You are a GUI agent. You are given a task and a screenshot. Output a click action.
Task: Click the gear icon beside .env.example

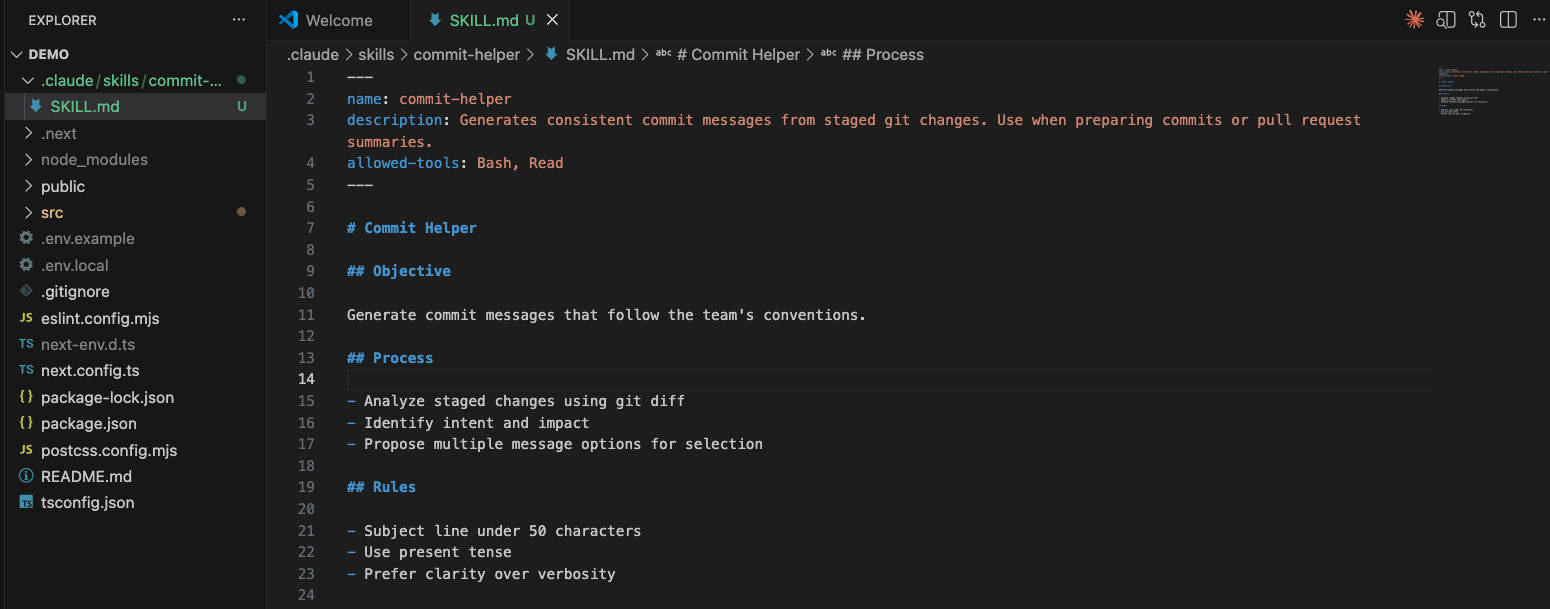(26, 239)
